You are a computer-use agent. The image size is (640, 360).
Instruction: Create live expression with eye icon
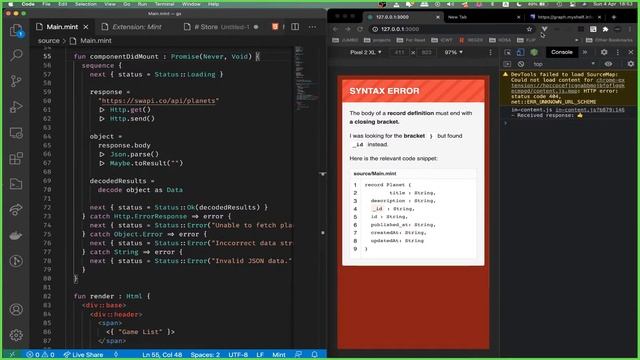(608, 64)
